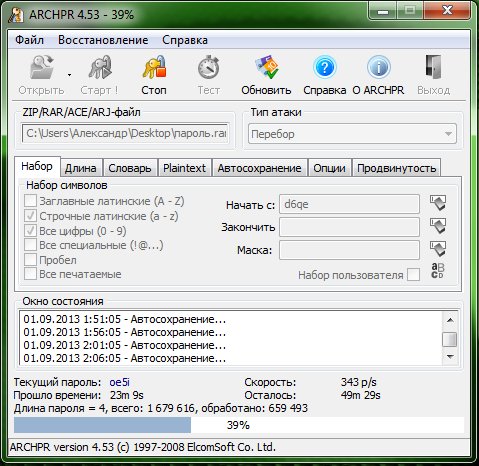
Task: Switch to the Опции tab
Action: click(329, 168)
